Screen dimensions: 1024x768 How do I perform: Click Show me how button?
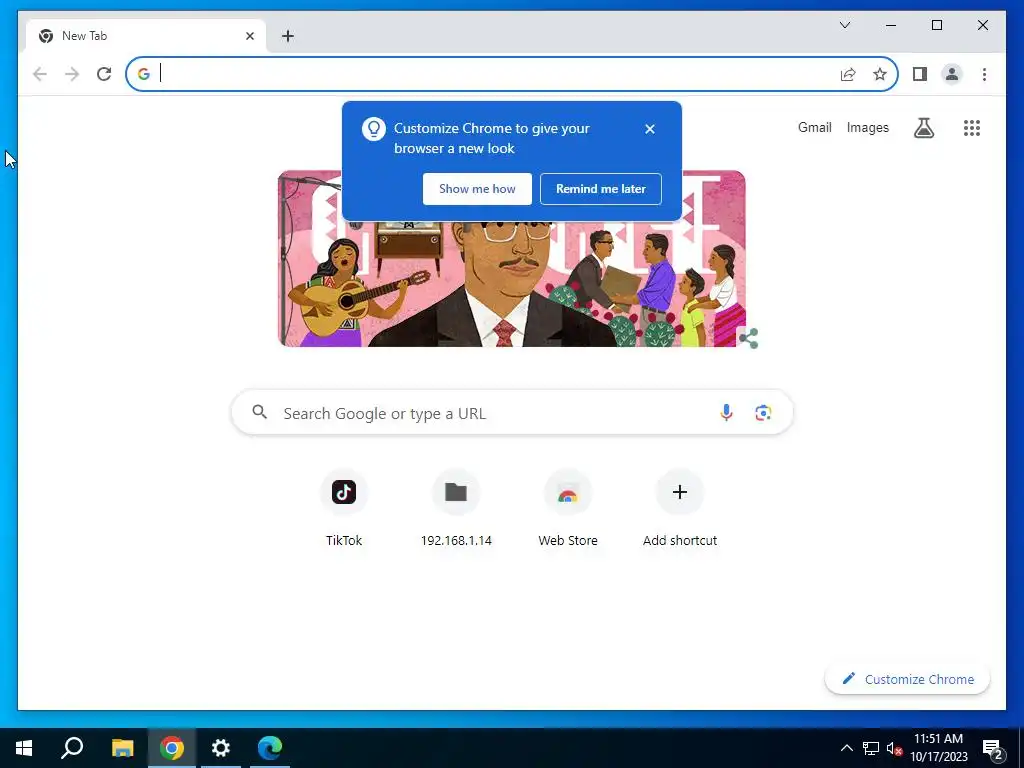[x=477, y=189]
